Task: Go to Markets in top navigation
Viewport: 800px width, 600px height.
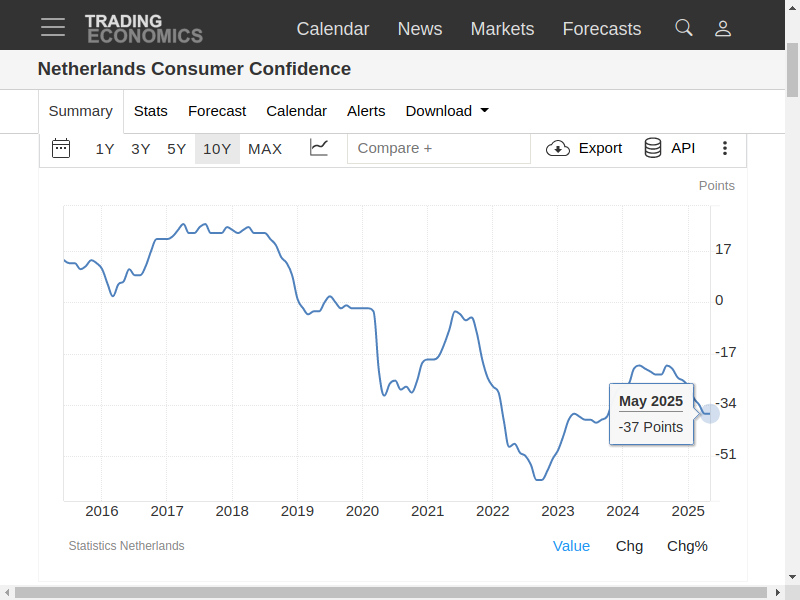Action: click(x=502, y=29)
